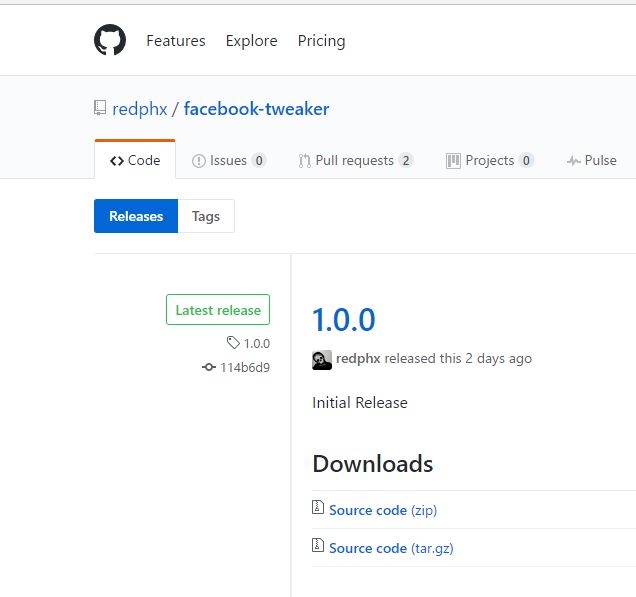The height and width of the screenshot is (597, 636).
Task: Select the Tags button
Action: point(206,216)
